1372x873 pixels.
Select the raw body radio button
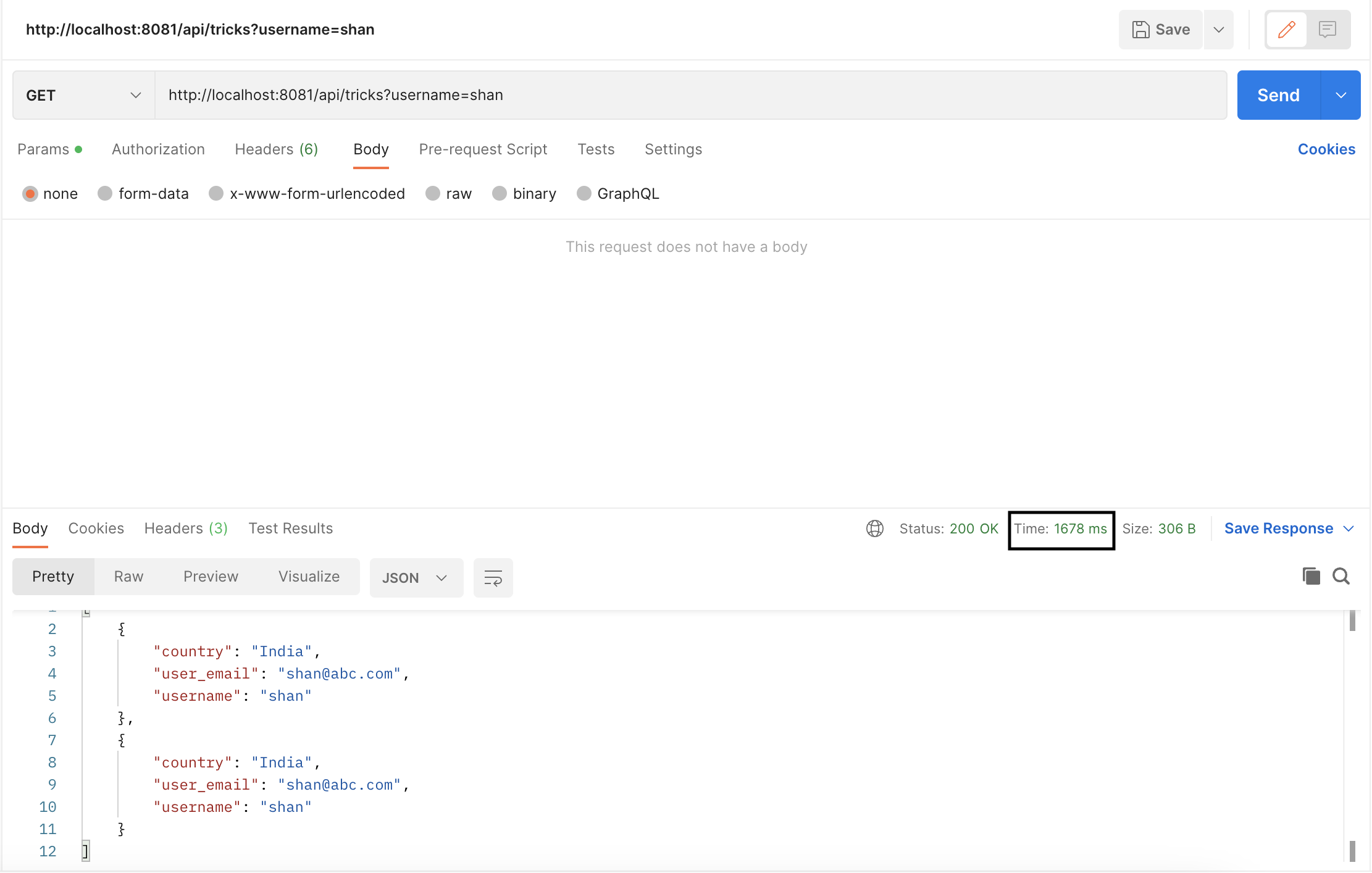433,194
